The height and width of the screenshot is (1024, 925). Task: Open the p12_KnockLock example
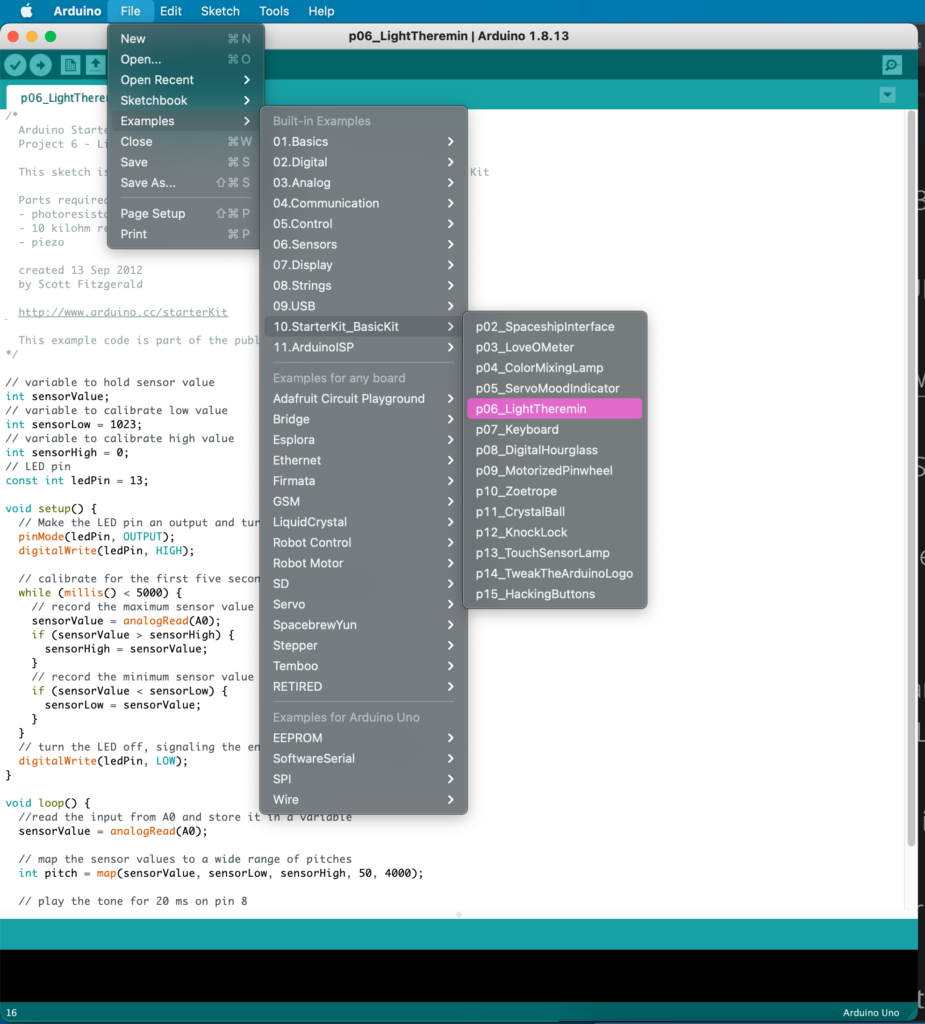pos(555,532)
